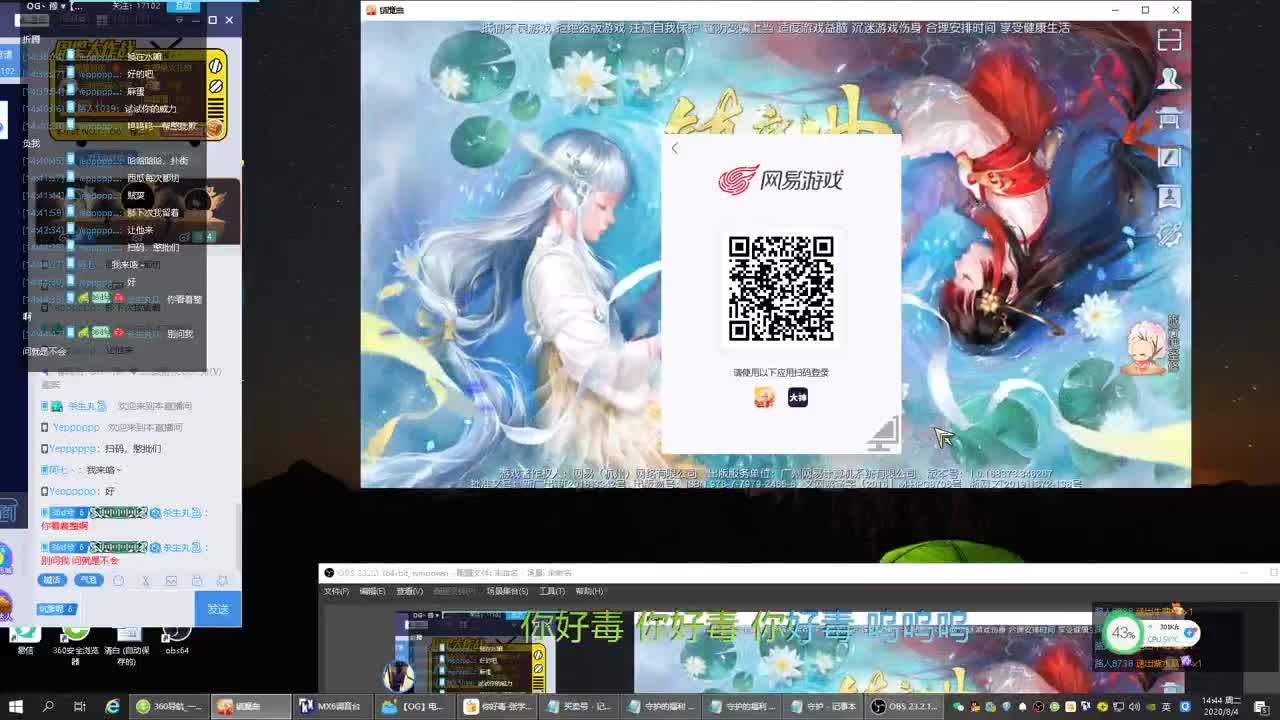Screen dimensions: 1280x720
Task: Switch to OBS 23.2.1 taskbar item
Action: 904,706
